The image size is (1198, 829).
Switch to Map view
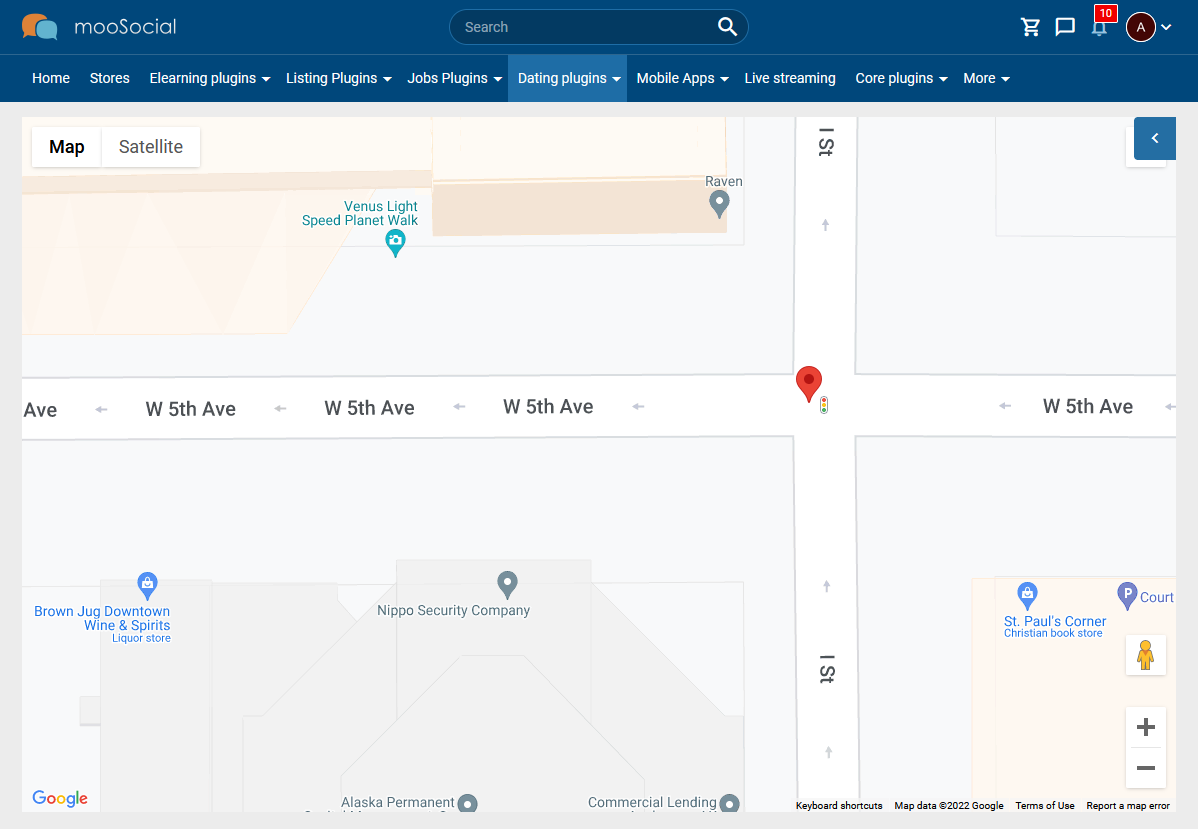[66, 147]
